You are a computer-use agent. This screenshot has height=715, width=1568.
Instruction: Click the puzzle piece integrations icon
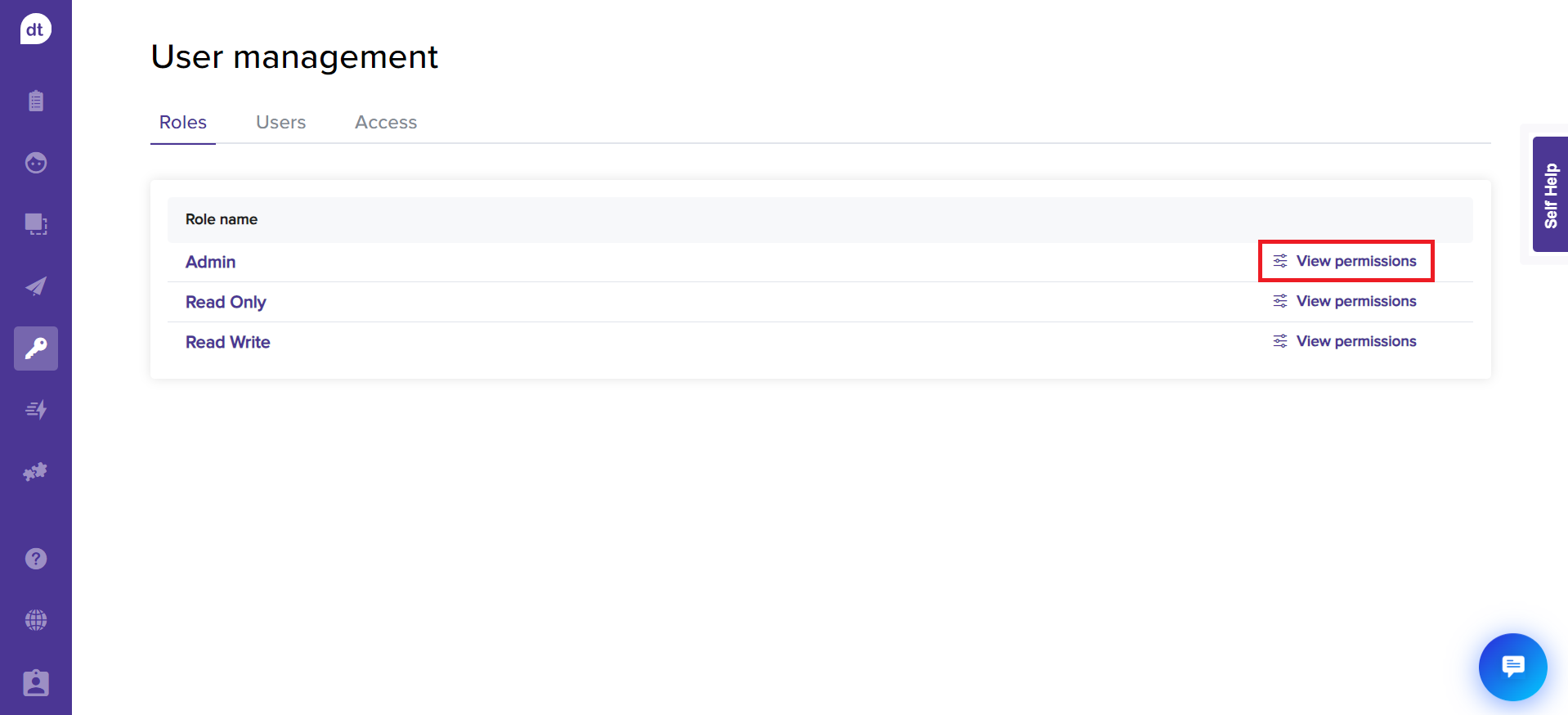pyautogui.click(x=35, y=471)
